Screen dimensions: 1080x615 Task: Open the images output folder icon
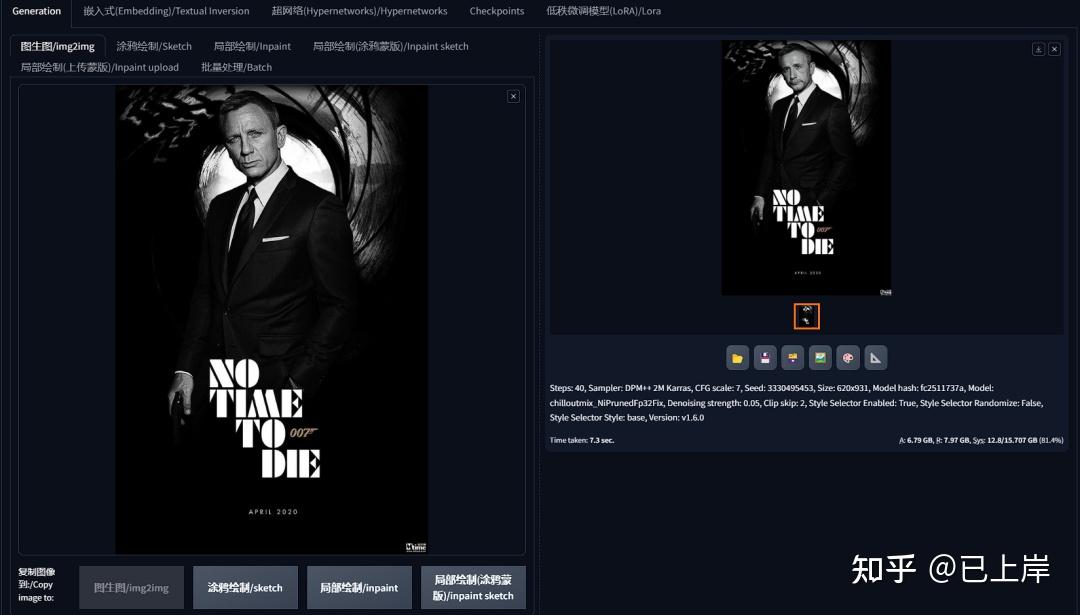click(737, 358)
